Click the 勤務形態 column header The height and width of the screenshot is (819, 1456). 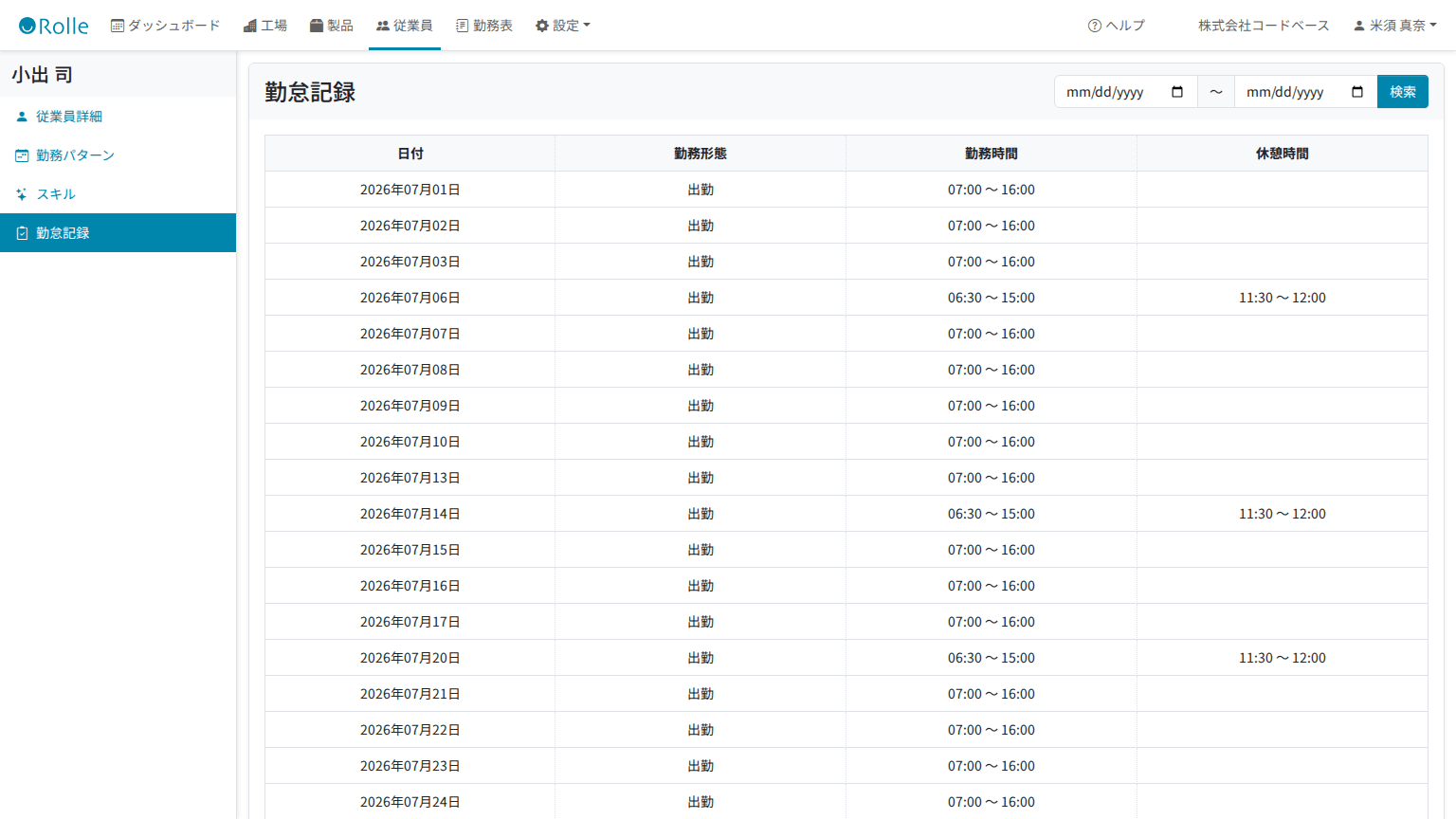point(701,154)
